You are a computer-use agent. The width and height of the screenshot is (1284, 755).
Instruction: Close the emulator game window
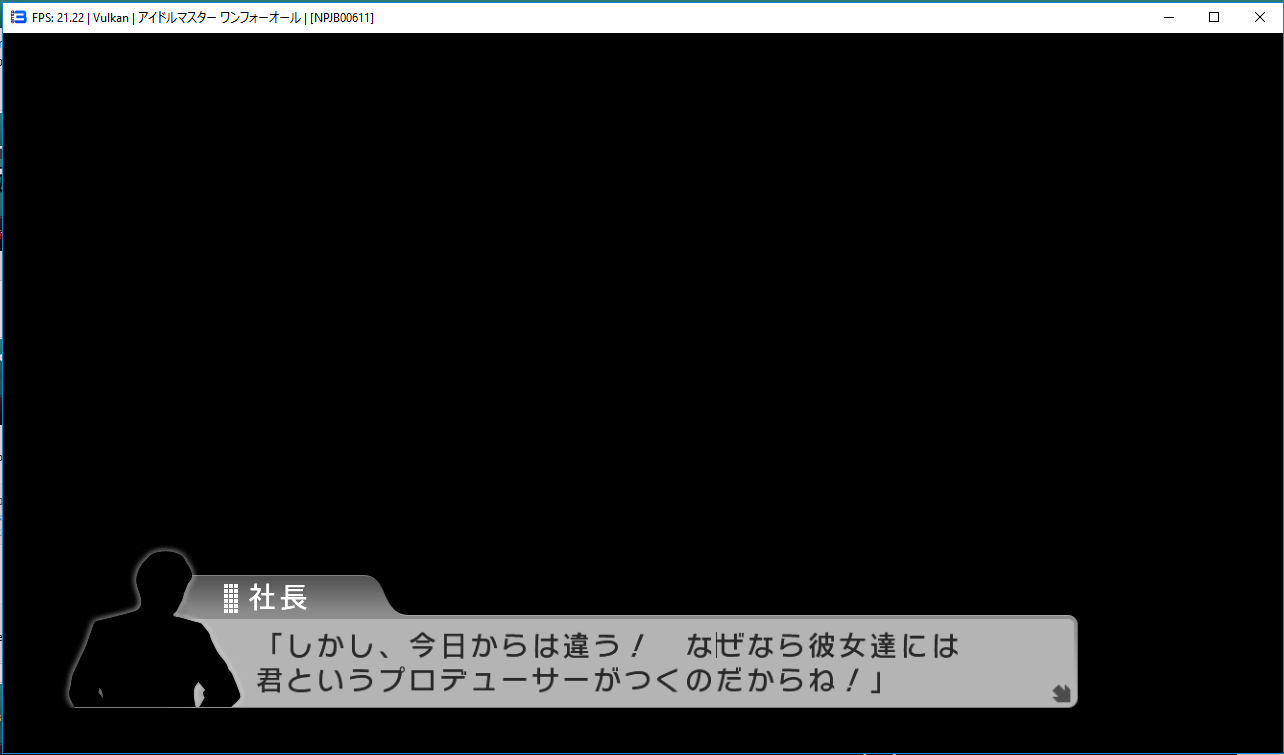[x=1259, y=17]
